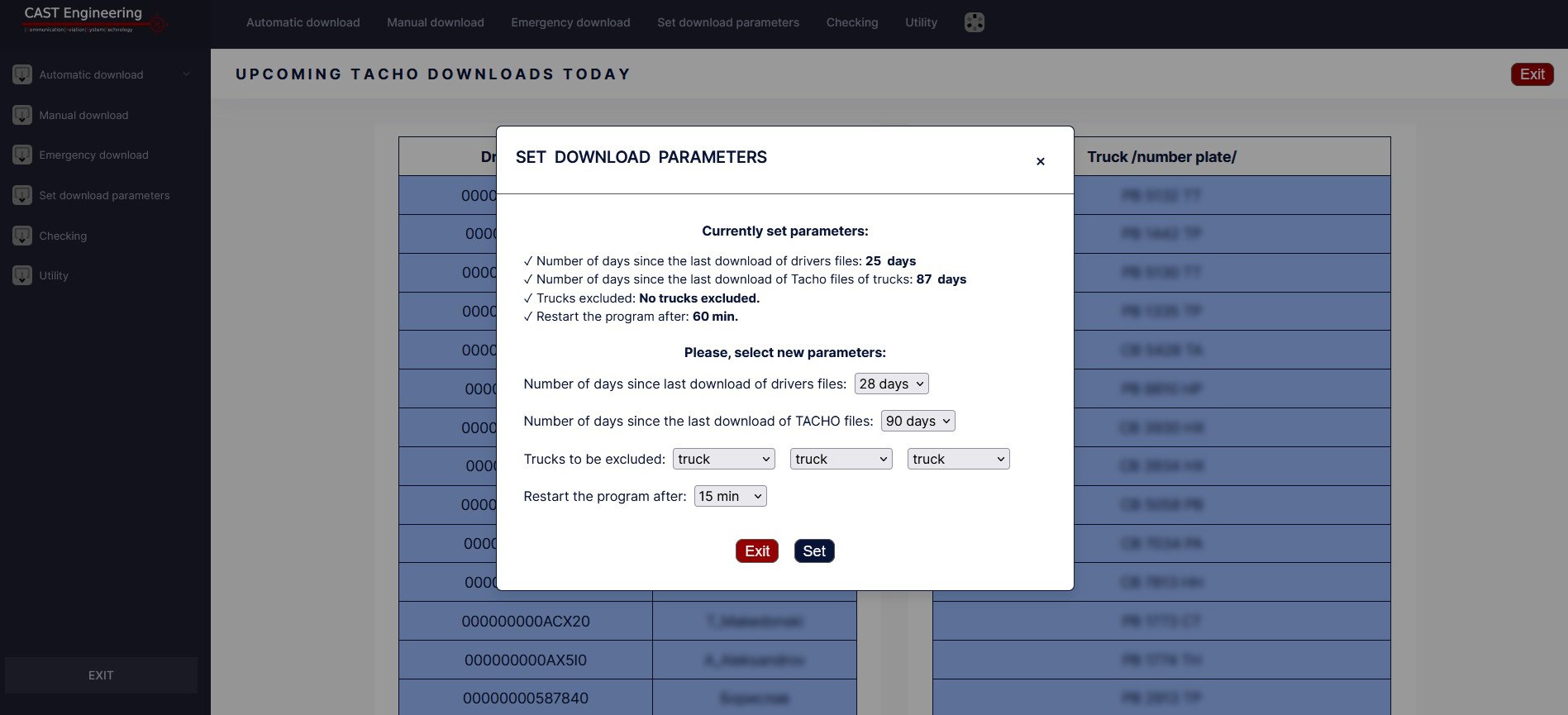Expand the Automatic download sidebar chevron
This screenshot has height=715, width=1568.
coord(186,74)
